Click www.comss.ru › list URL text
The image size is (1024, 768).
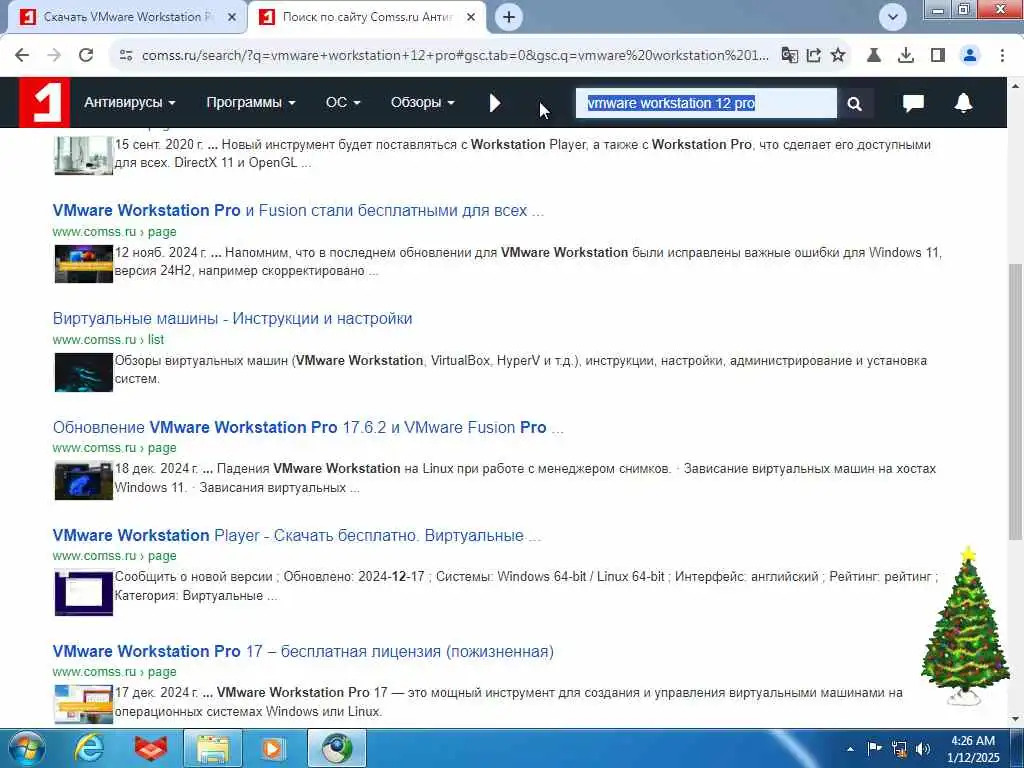tap(108, 340)
